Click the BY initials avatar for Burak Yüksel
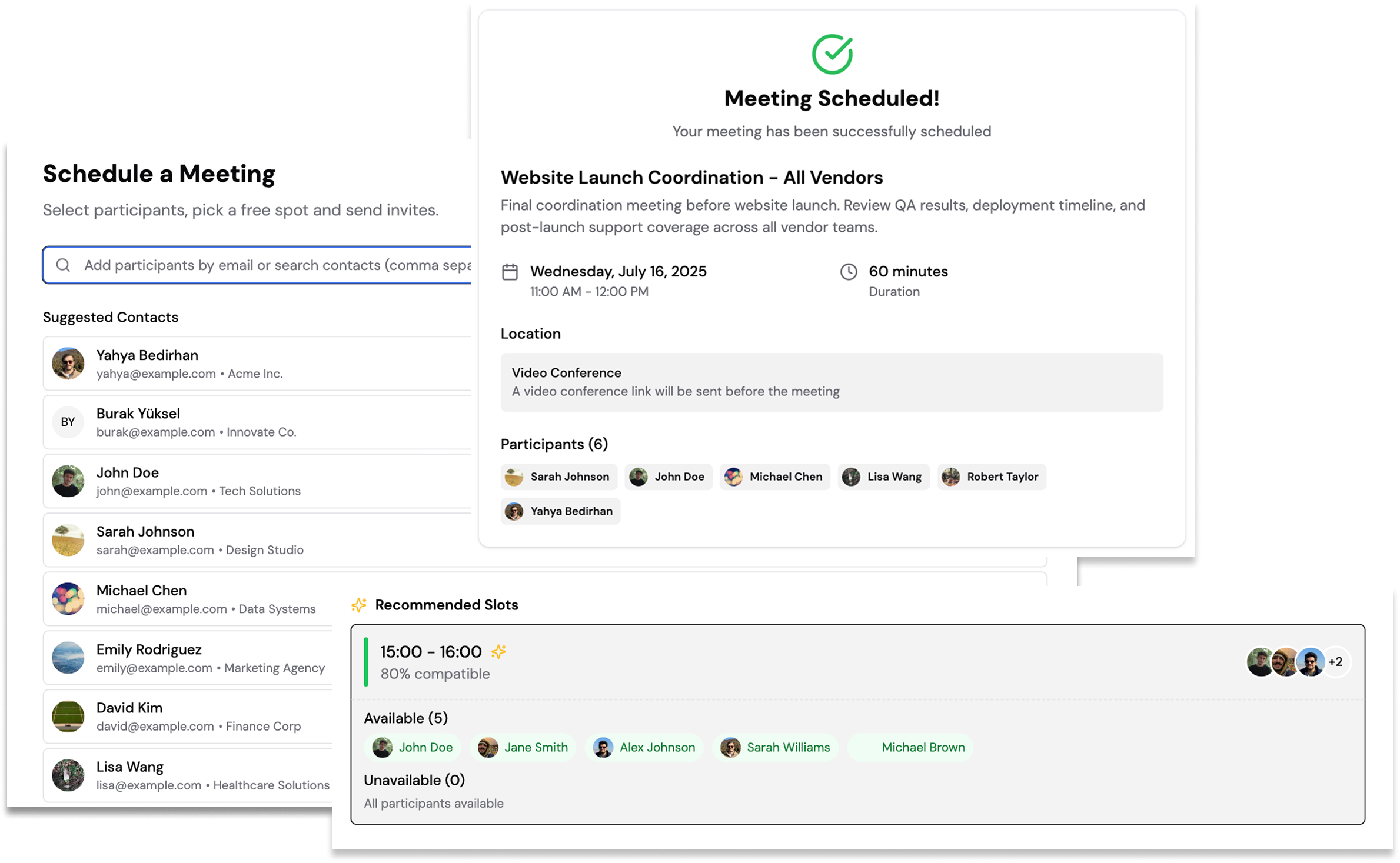Screen dimensions: 1400x863 coord(68,422)
